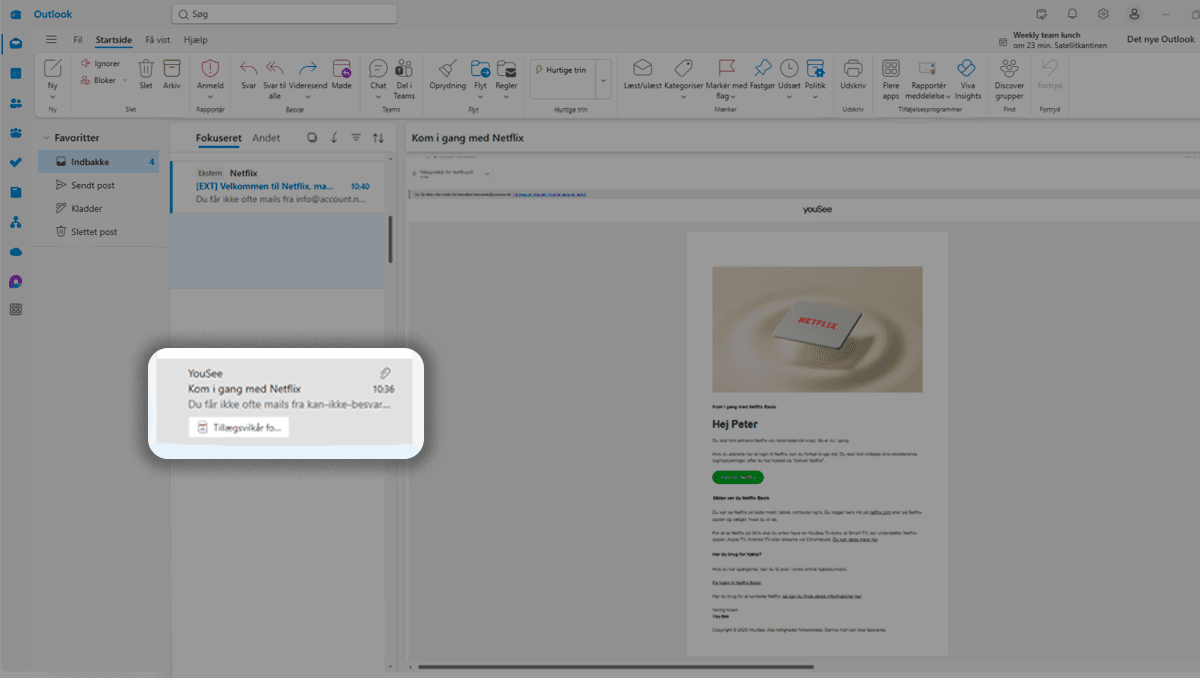
Task: Open the Netflix Velkommen email
Action: click(x=277, y=186)
